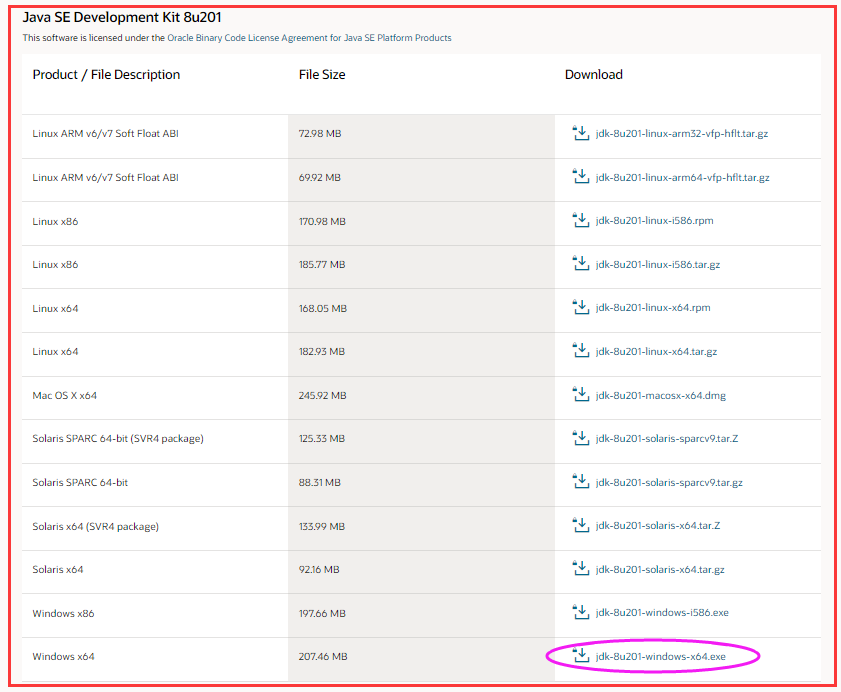Click download icon beside jdk-8u201-linux-arm32-vfp-hflt.tar.gz
The height and width of the screenshot is (692, 841).
(x=580, y=133)
